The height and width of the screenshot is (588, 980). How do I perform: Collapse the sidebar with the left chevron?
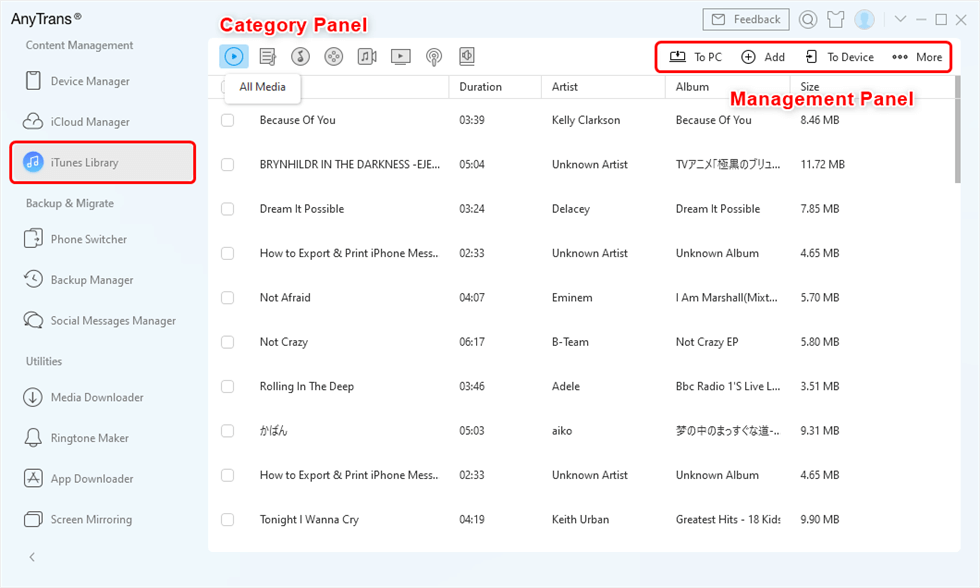[x=32, y=557]
